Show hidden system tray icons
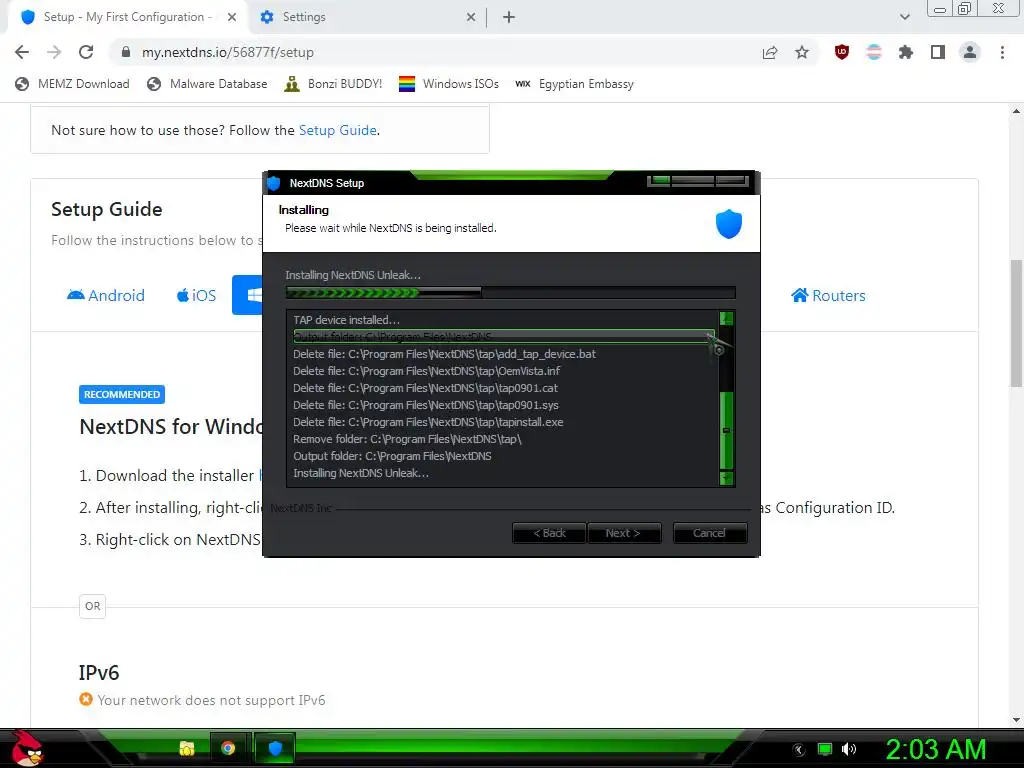This screenshot has height=768, width=1024. click(x=799, y=750)
